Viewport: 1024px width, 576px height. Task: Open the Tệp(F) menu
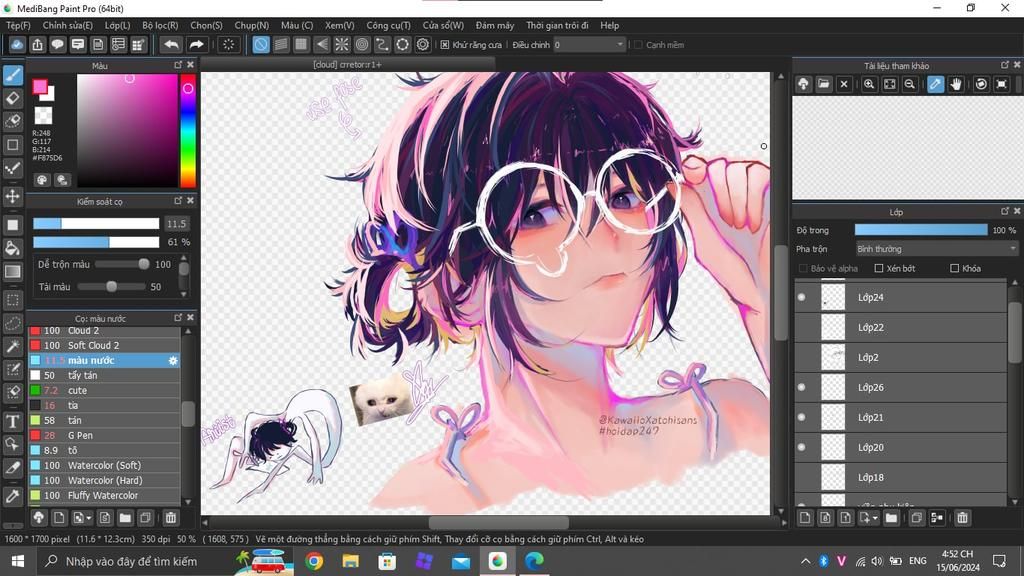click(18, 25)
